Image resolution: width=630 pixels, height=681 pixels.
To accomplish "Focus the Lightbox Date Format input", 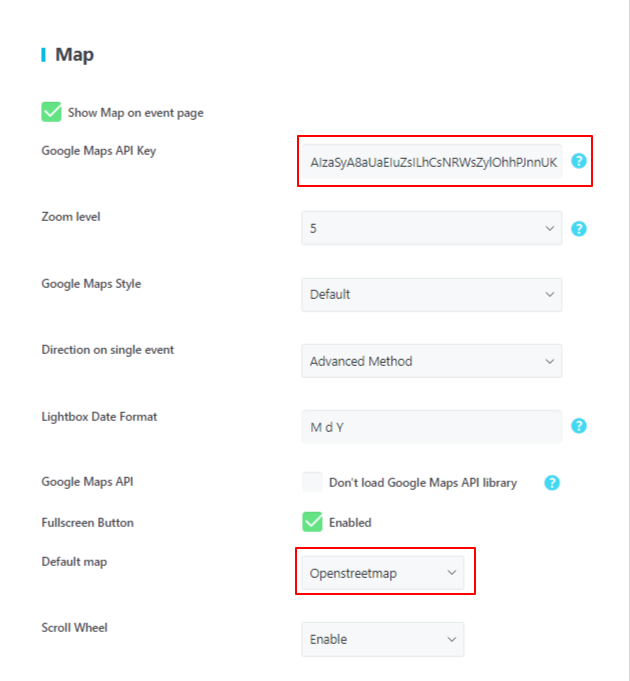I will pyautogui.click(x=432, y=427).
